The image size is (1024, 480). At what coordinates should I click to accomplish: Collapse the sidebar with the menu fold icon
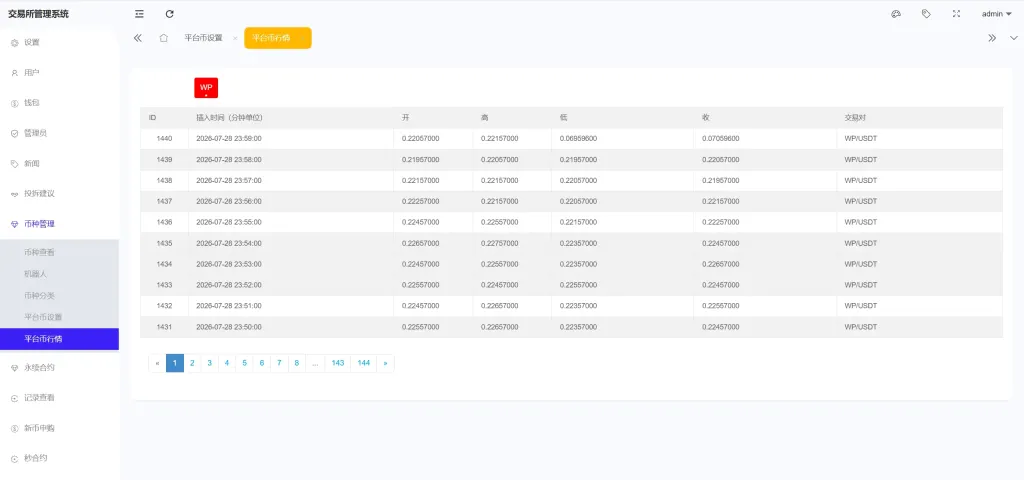coord(139,14)
